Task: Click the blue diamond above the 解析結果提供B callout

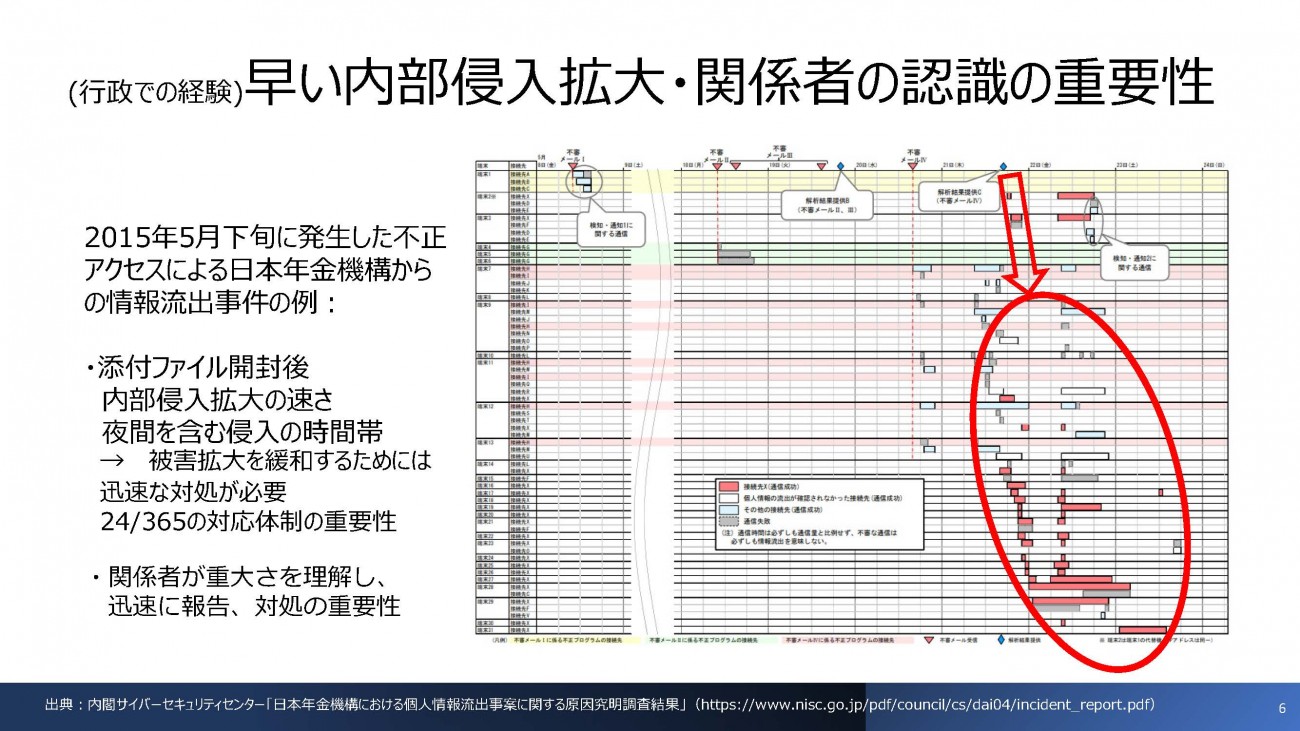Action: click(x=841, y=166)
